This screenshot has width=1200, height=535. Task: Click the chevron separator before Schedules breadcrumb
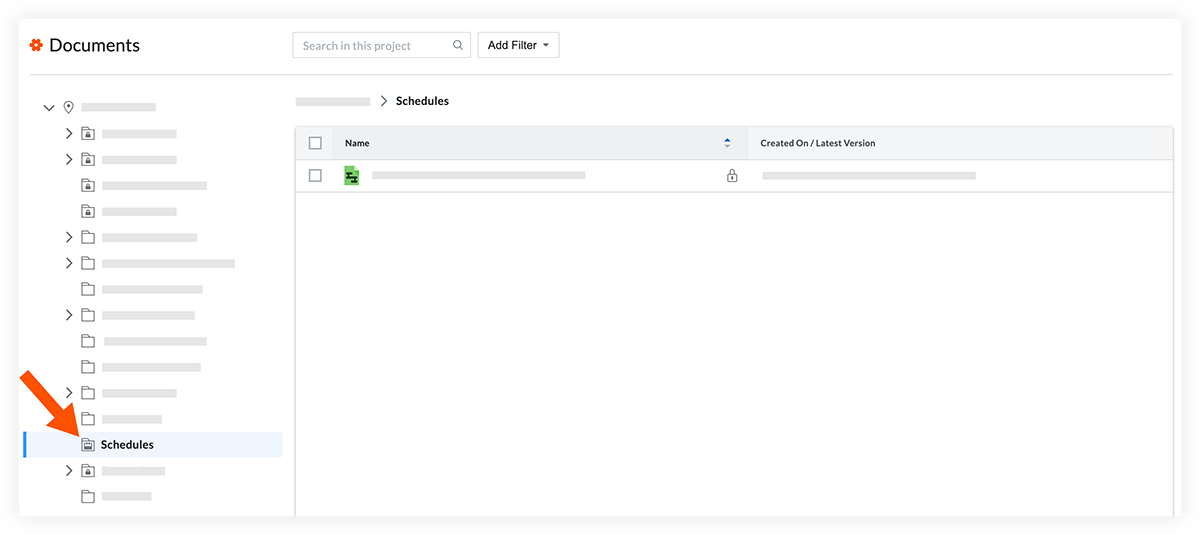click(383, 101)
